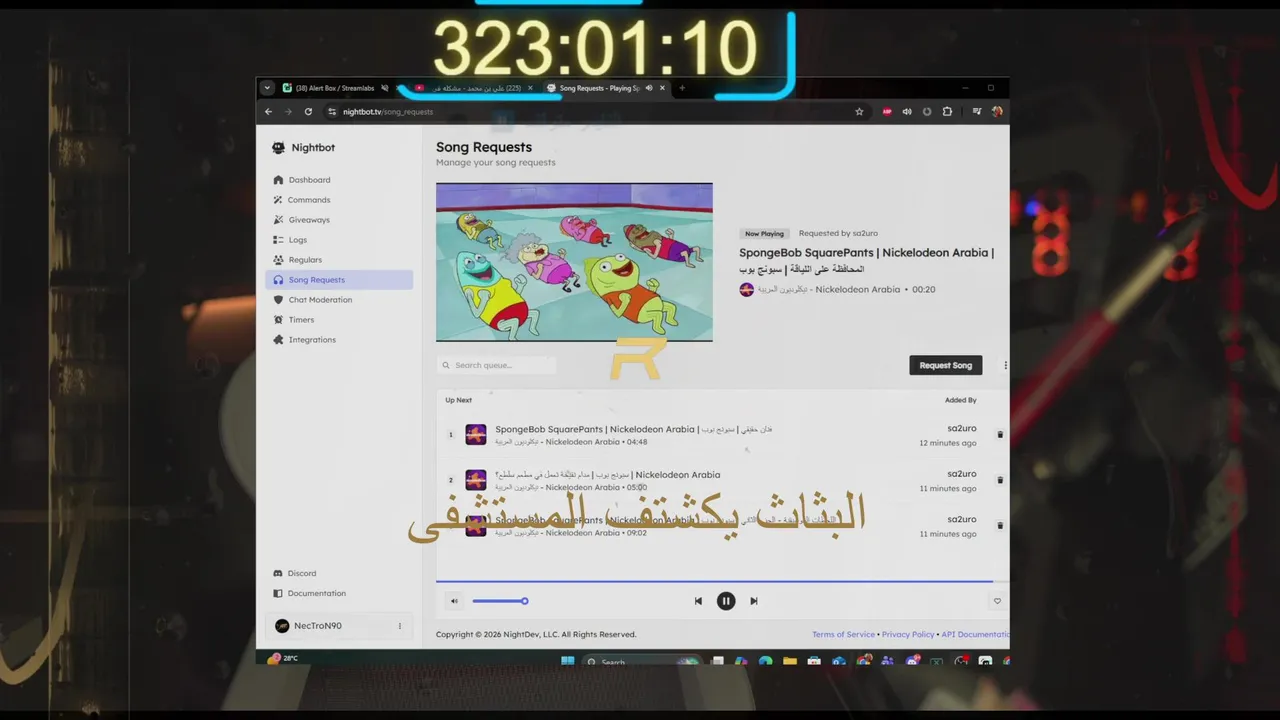Viewport: 1280px width, 720px height.
Task: Open the Integrations page
Action: coord(339,340)
